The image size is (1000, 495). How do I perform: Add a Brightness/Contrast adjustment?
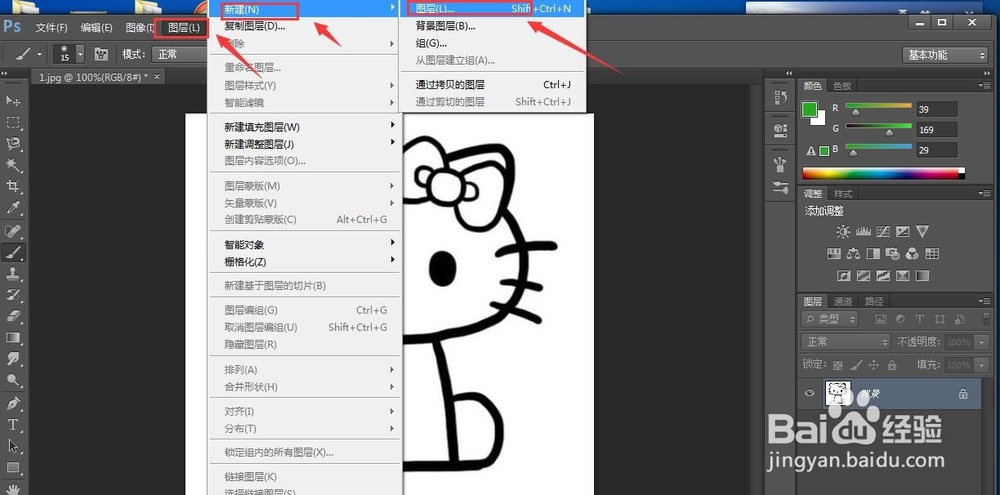843,232
